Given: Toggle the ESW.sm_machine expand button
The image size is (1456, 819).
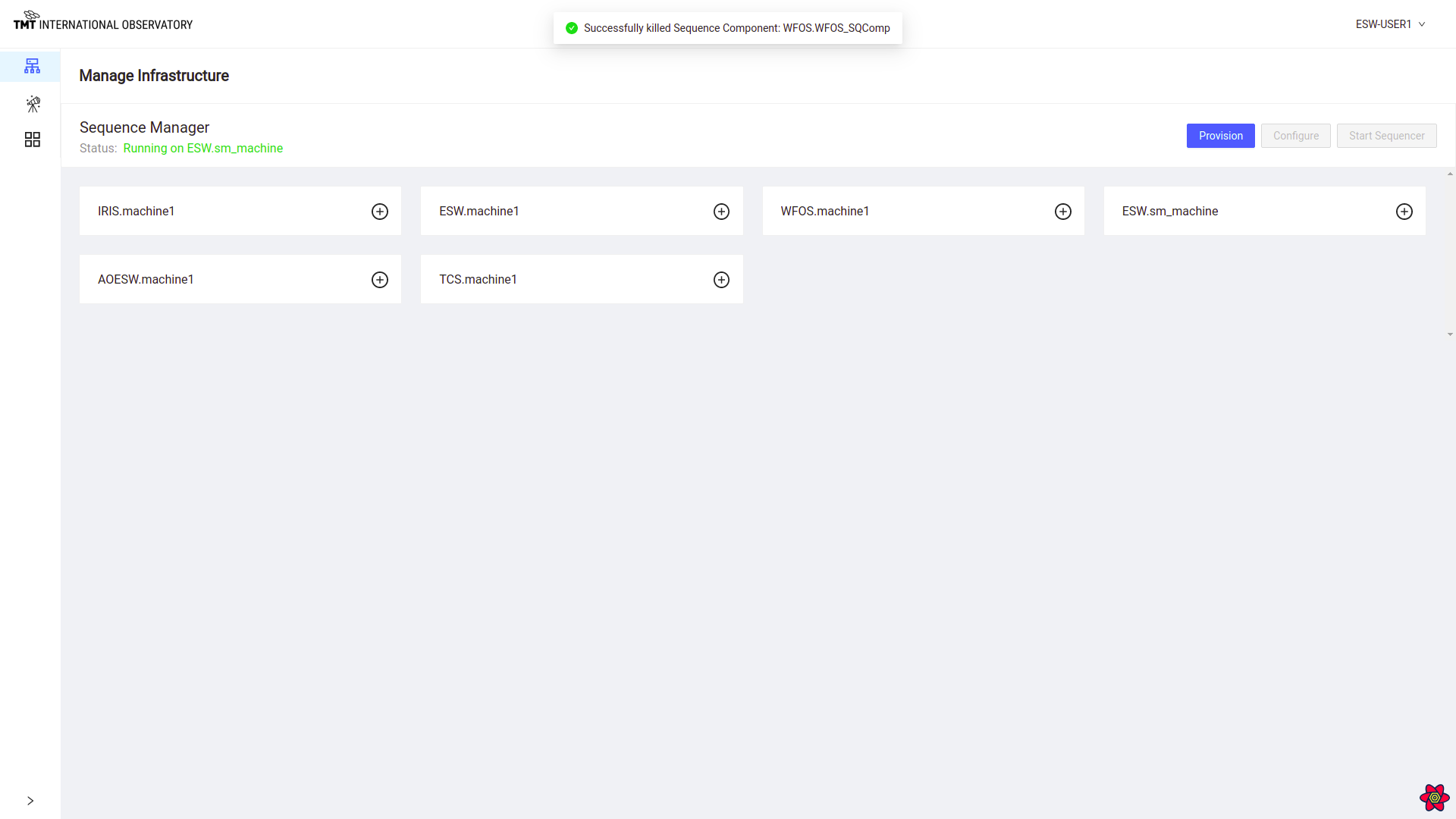Looking at the screenshot, I should [1404, 211].
